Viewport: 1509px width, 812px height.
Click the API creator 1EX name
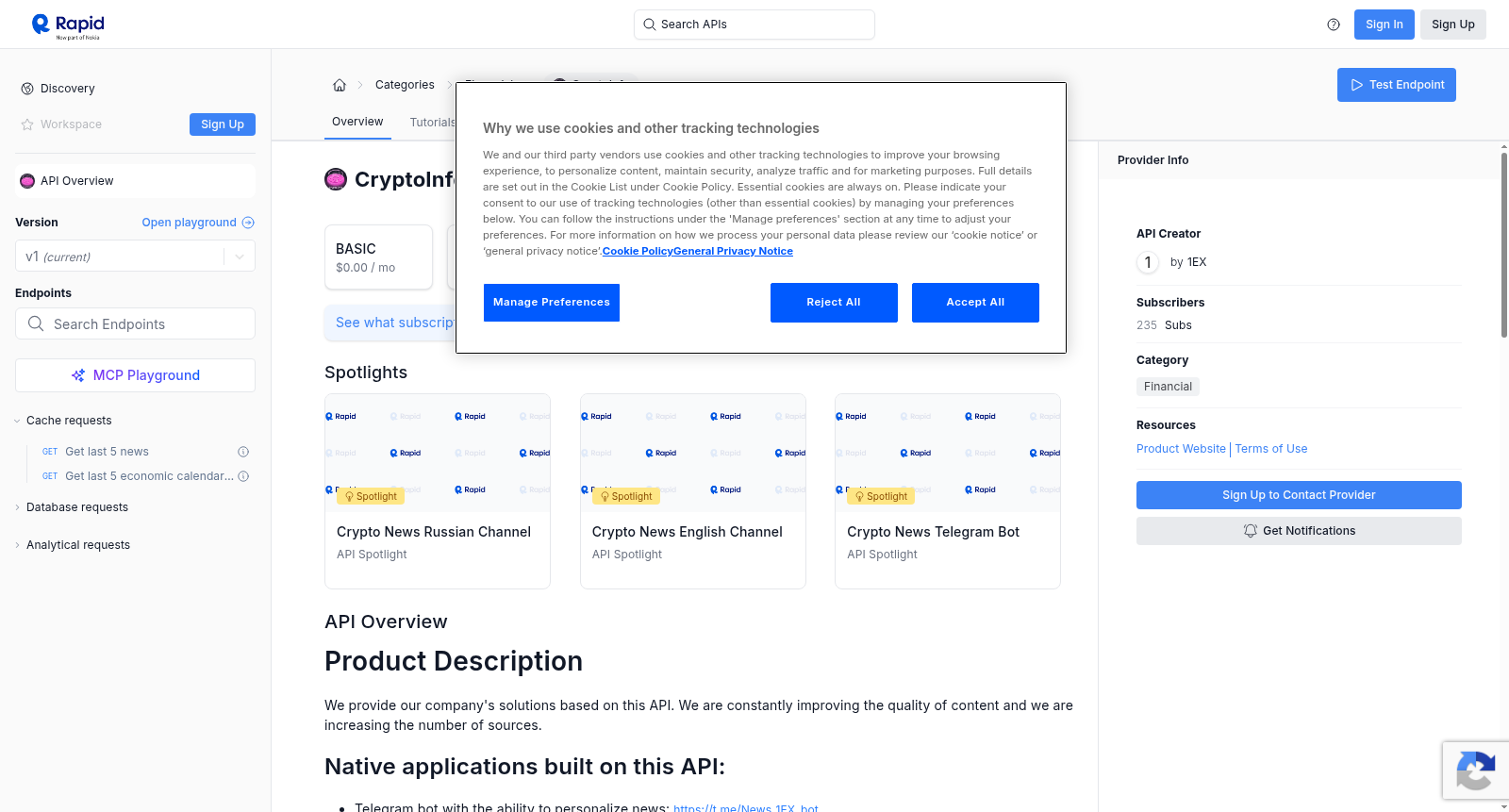[x=1197, y=262]
